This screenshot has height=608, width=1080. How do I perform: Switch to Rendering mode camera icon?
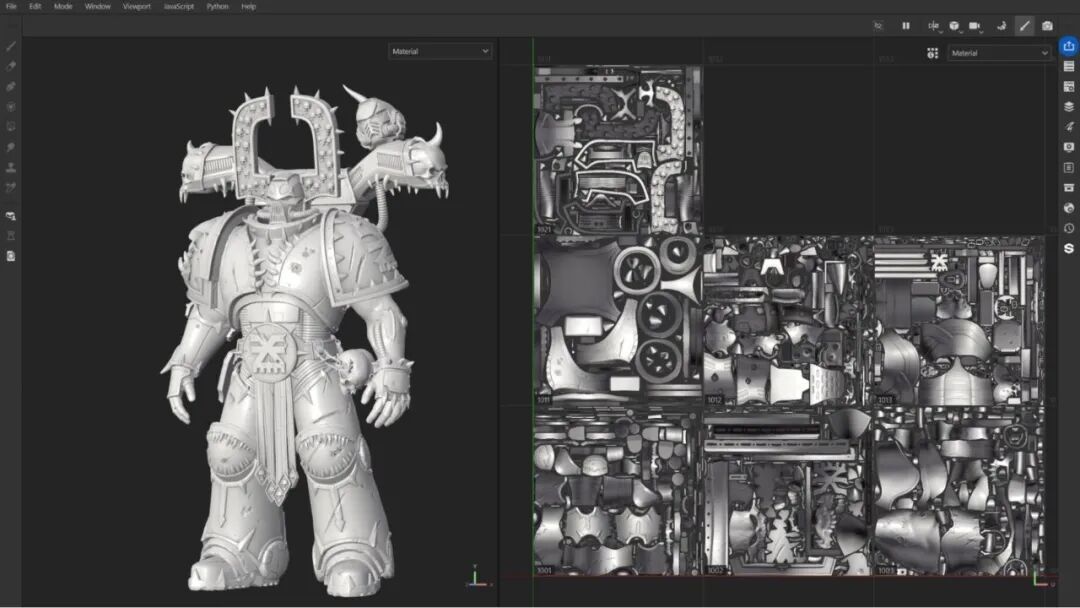pyautogui.click(x=1047, y=25)
